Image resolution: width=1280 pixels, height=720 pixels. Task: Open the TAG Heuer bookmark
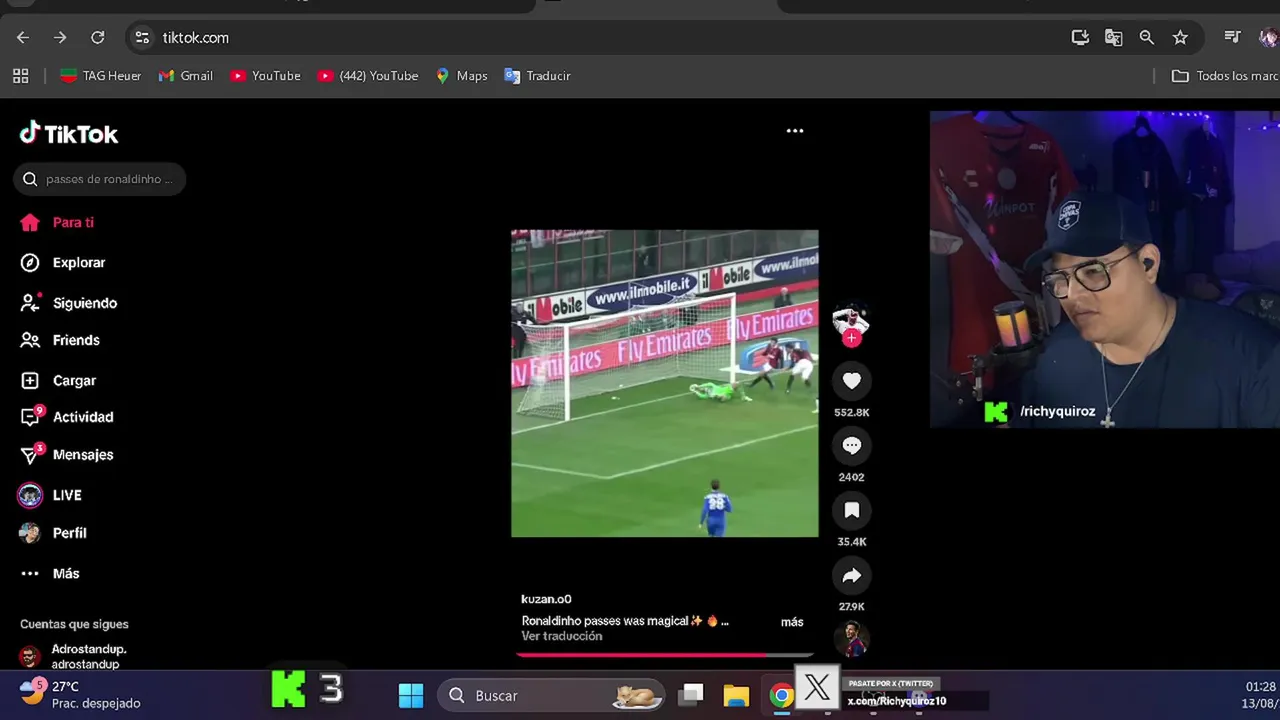[x=100, y=76]
